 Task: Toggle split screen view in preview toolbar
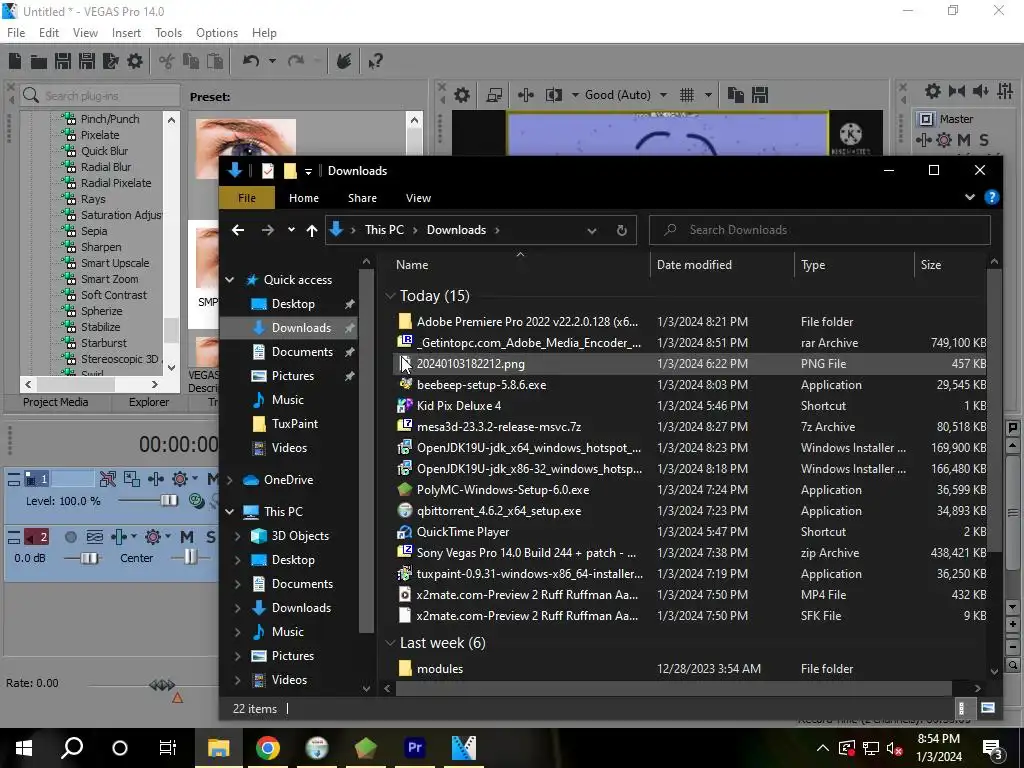(x=554, y=95)
